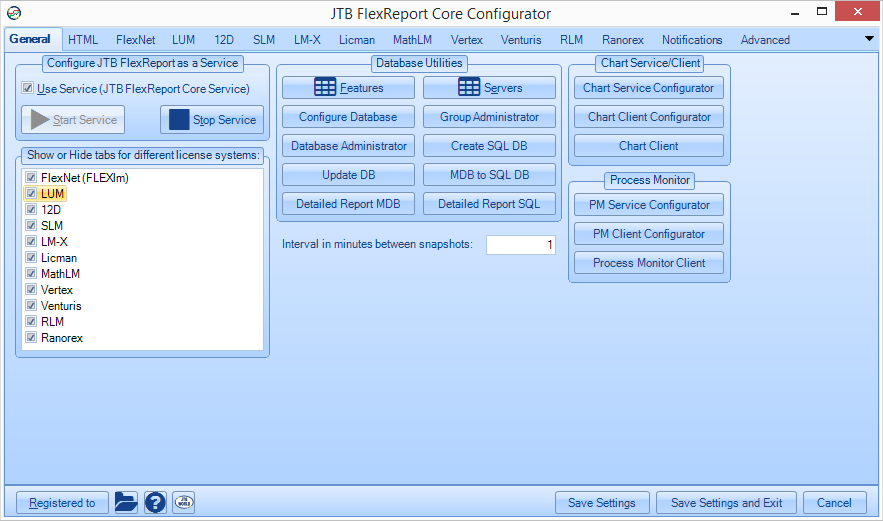883x521 pixels.
Task: Toggle the LM-X checkbox in the list
Action: click(x=32, y=242)
